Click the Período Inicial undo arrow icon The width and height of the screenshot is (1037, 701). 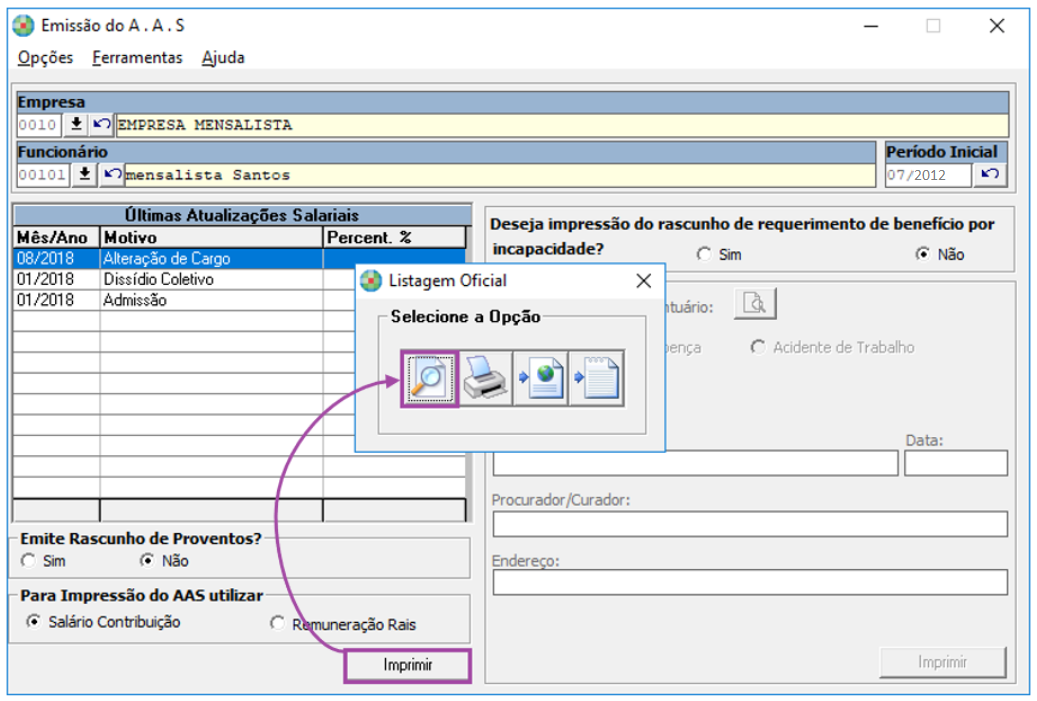coord(989,175)
